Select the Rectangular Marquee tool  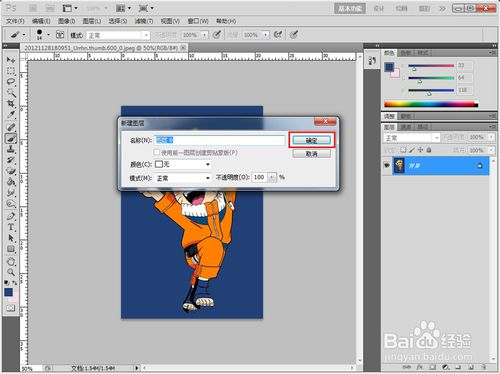click(11, 71)
